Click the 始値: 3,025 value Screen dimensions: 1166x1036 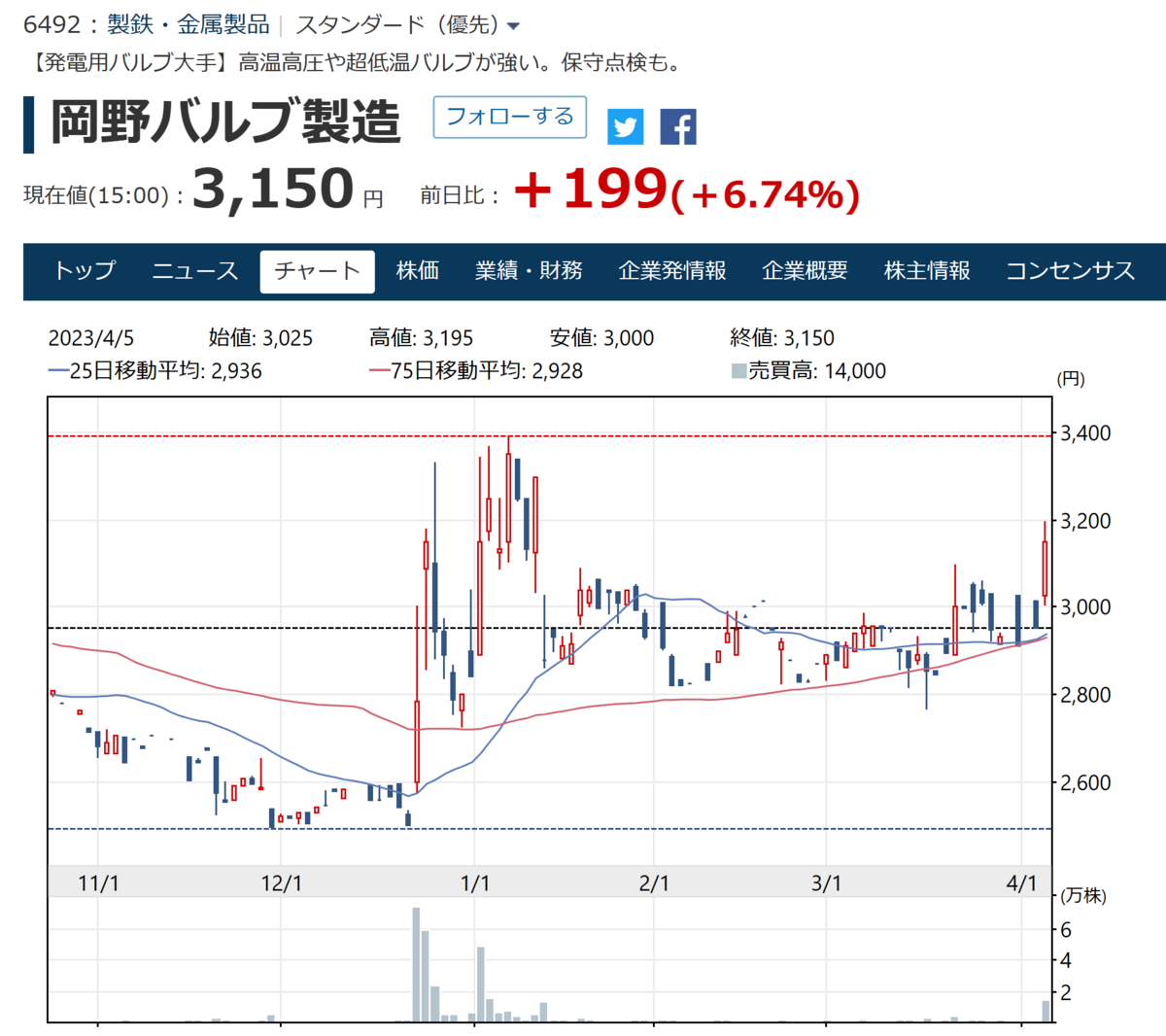pos(260,338)
